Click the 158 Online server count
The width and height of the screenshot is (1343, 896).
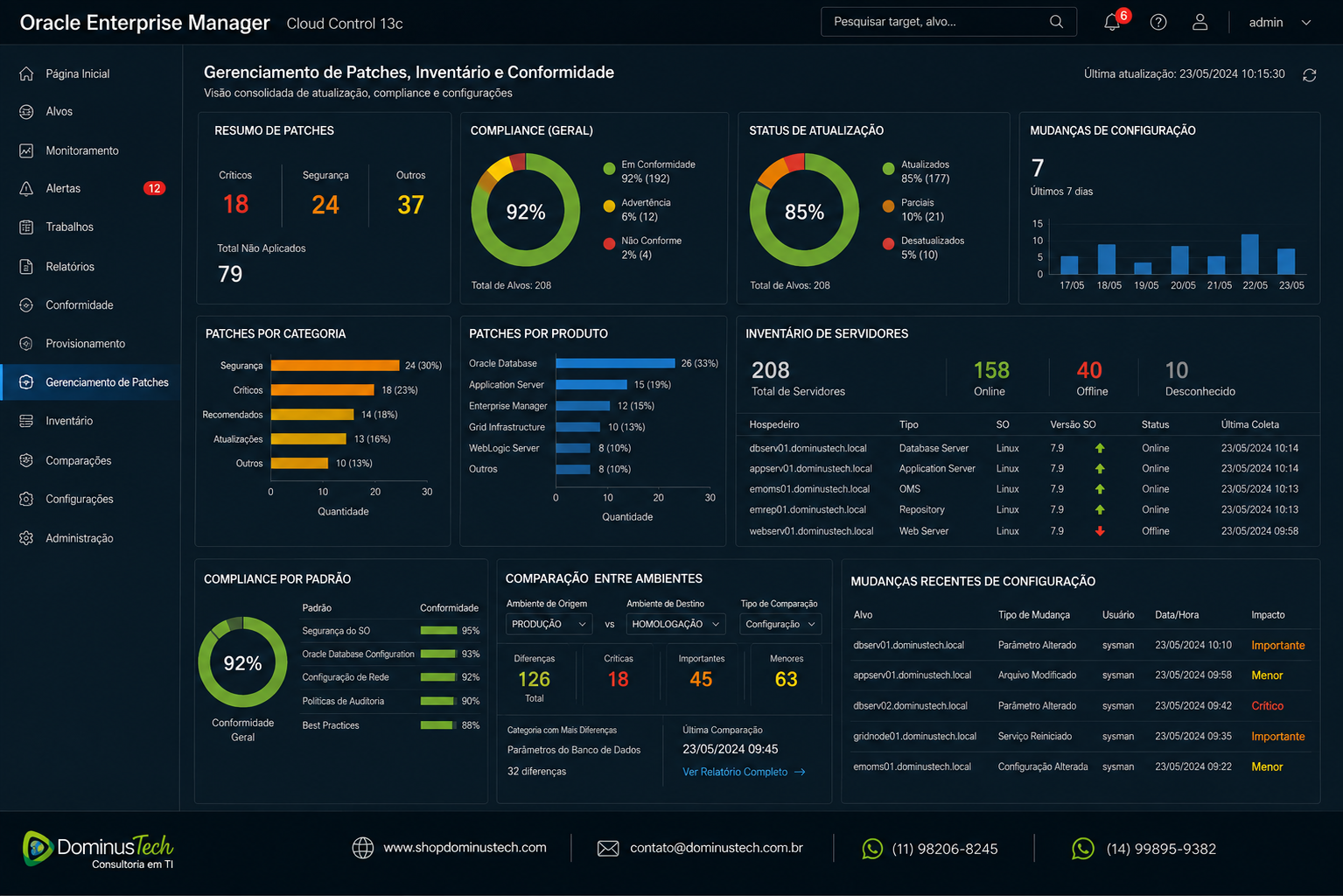tap(991, 370)
